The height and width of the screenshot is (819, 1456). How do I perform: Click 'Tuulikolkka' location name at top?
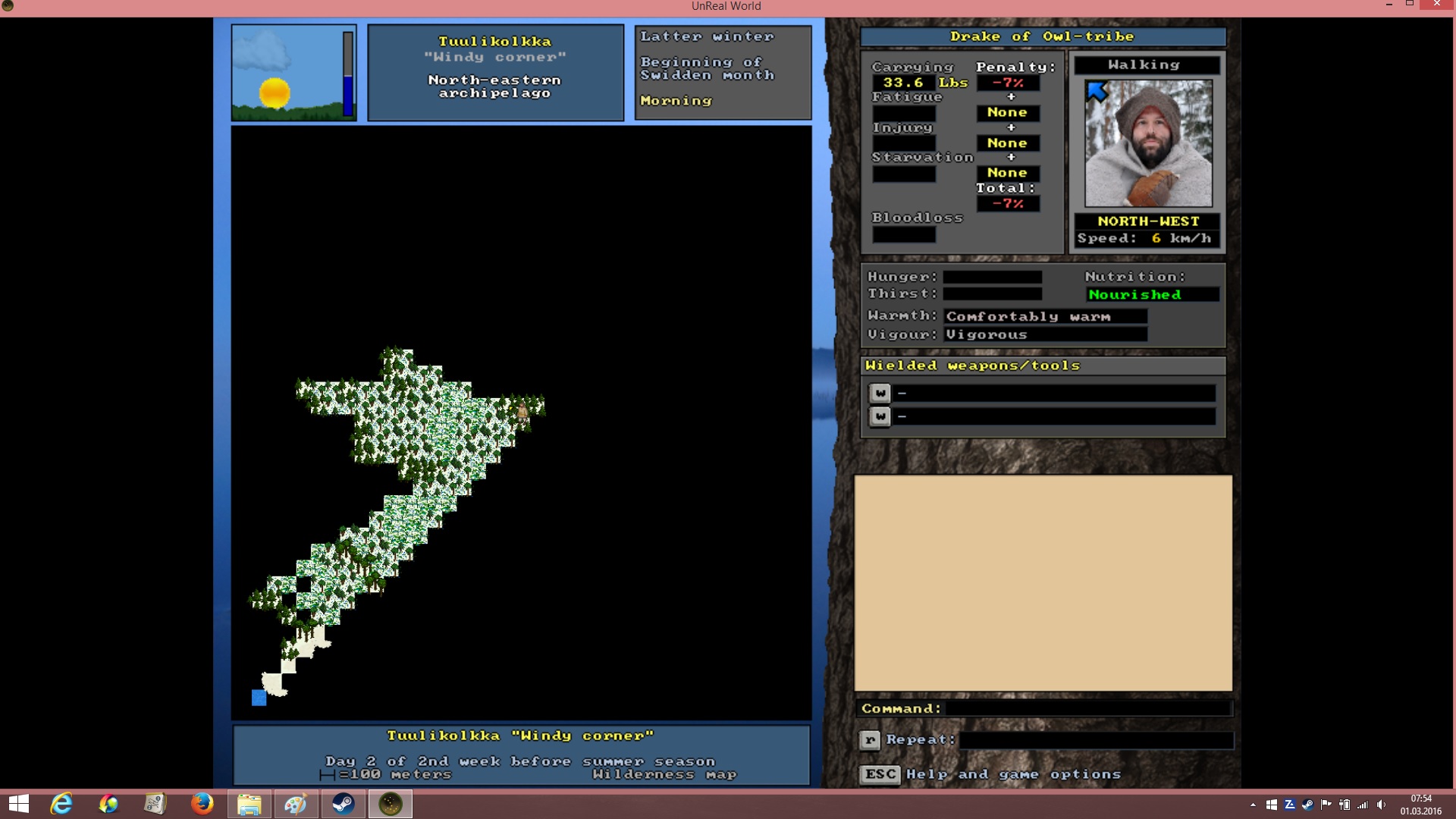pos(494,42)
